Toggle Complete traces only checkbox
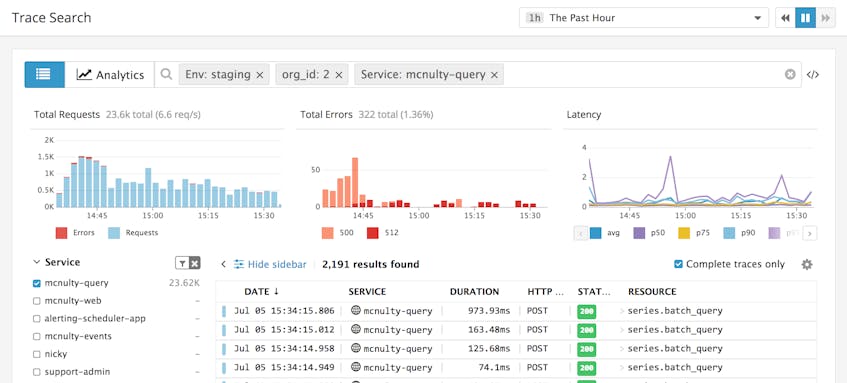 [678, 264]
